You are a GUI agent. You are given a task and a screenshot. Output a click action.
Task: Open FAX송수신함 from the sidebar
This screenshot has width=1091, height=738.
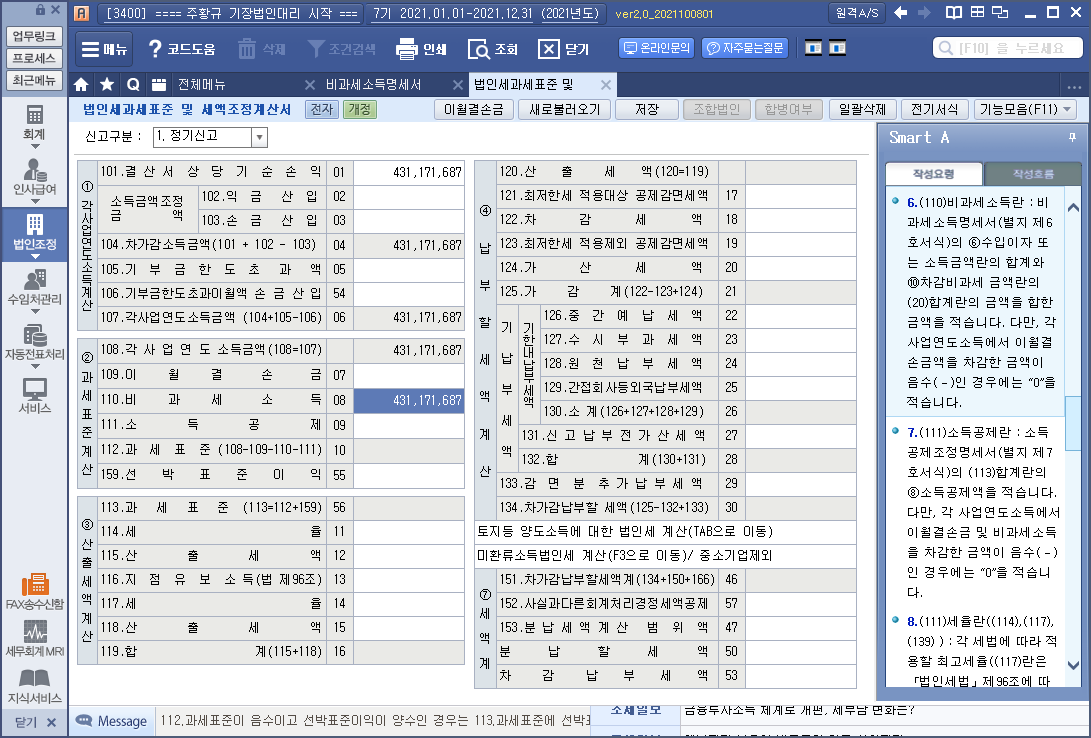(x=34, y=591)
